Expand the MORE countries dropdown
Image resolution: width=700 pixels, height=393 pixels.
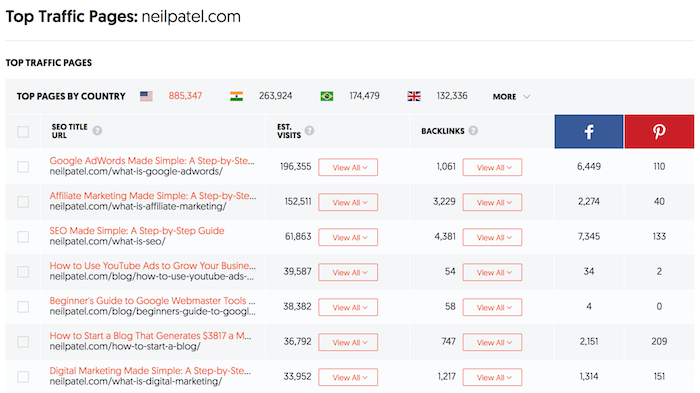511,96
